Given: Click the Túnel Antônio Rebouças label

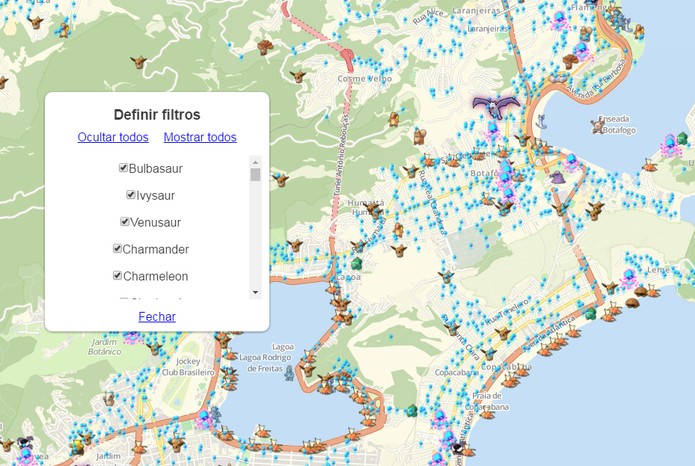Looking at the screenshot, I should click(x=341, y=156).
